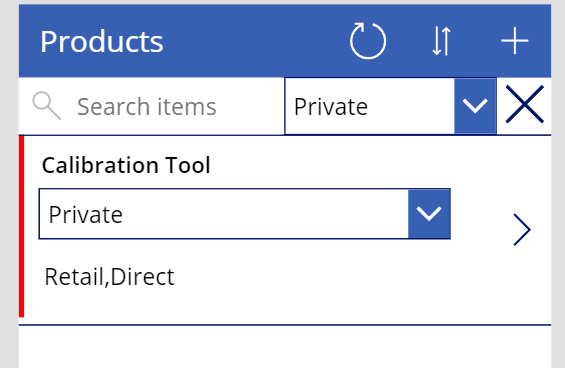Focus the Search items field
The width and height of the screenshot is (565, 368).
pos(151,106)
